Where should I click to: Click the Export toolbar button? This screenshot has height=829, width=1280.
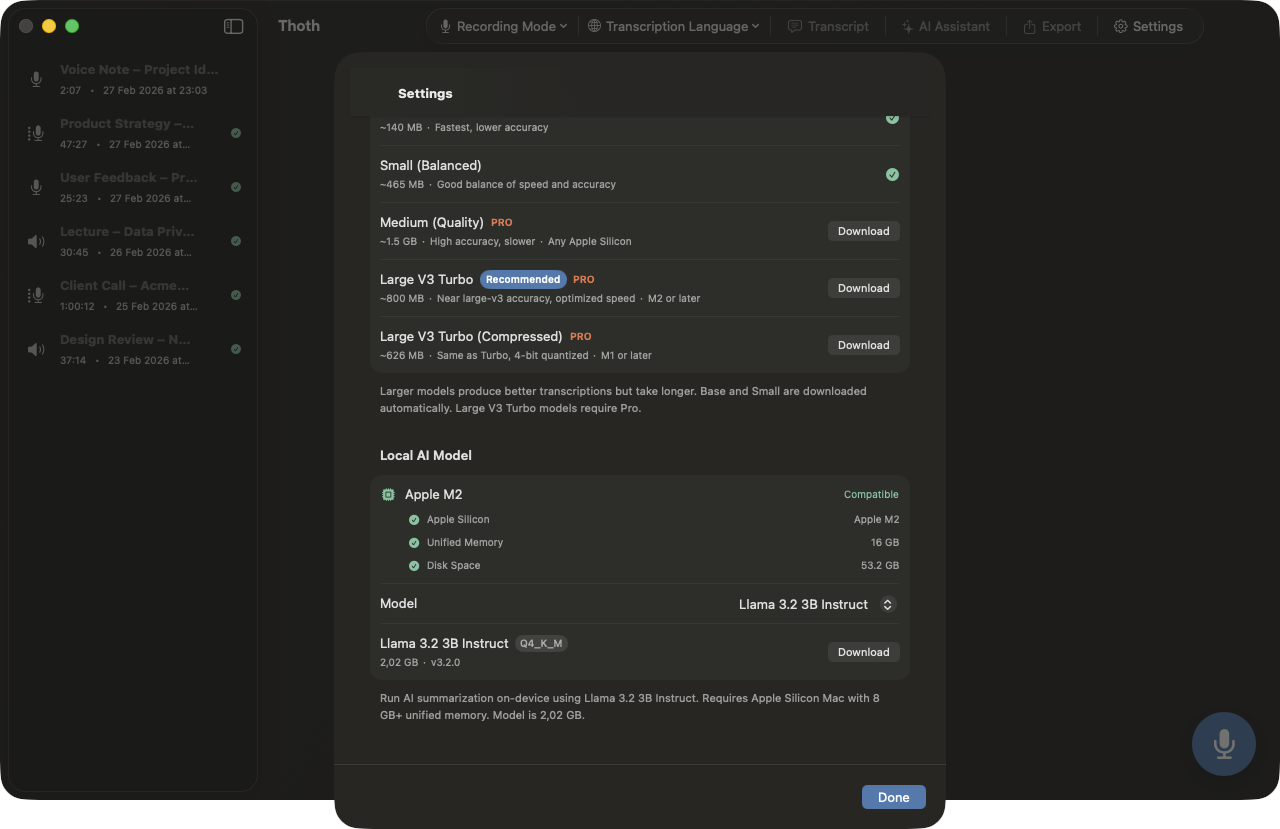[1051, 26]
